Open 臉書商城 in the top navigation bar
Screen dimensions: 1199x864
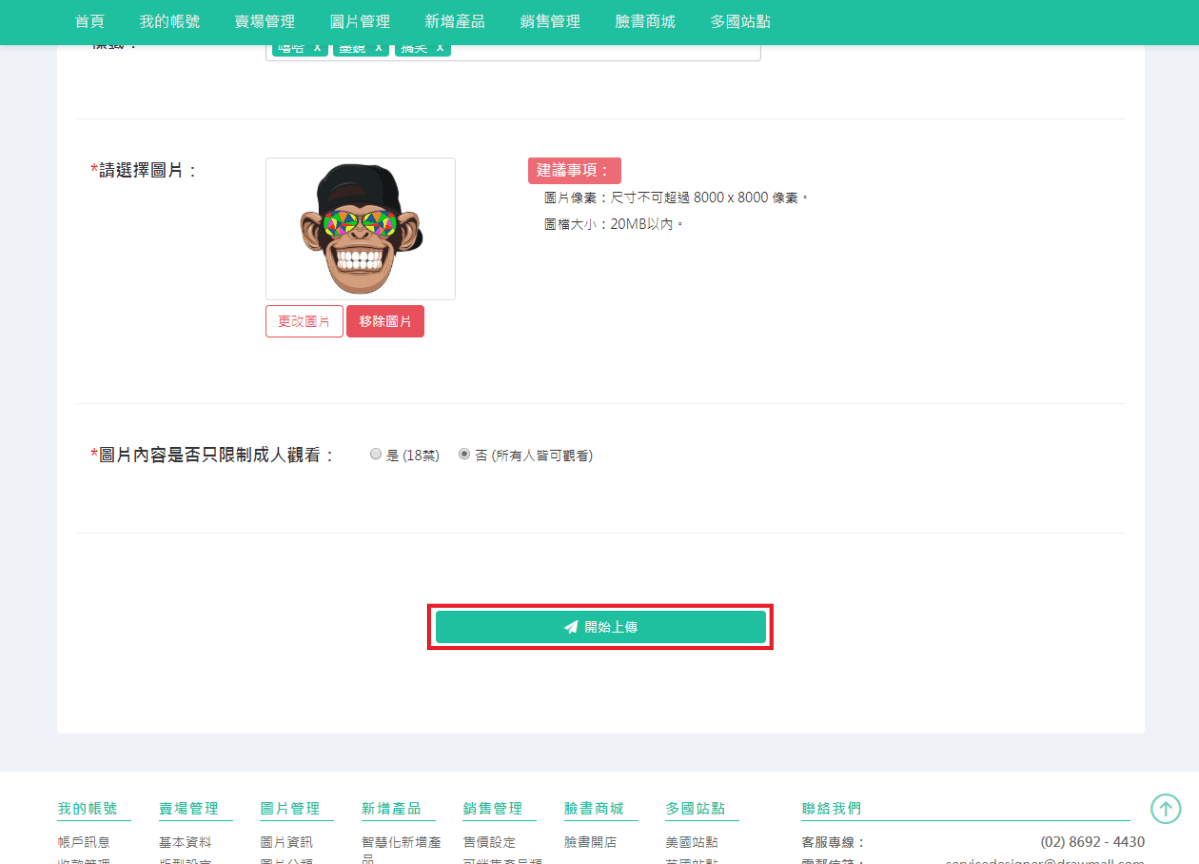coord(645,21)
